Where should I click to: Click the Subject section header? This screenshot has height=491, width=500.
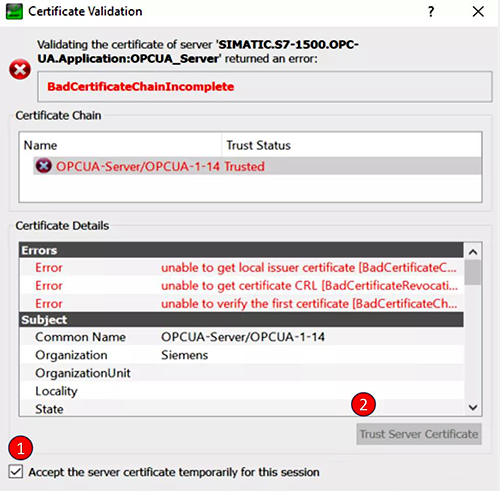[241, 320]
